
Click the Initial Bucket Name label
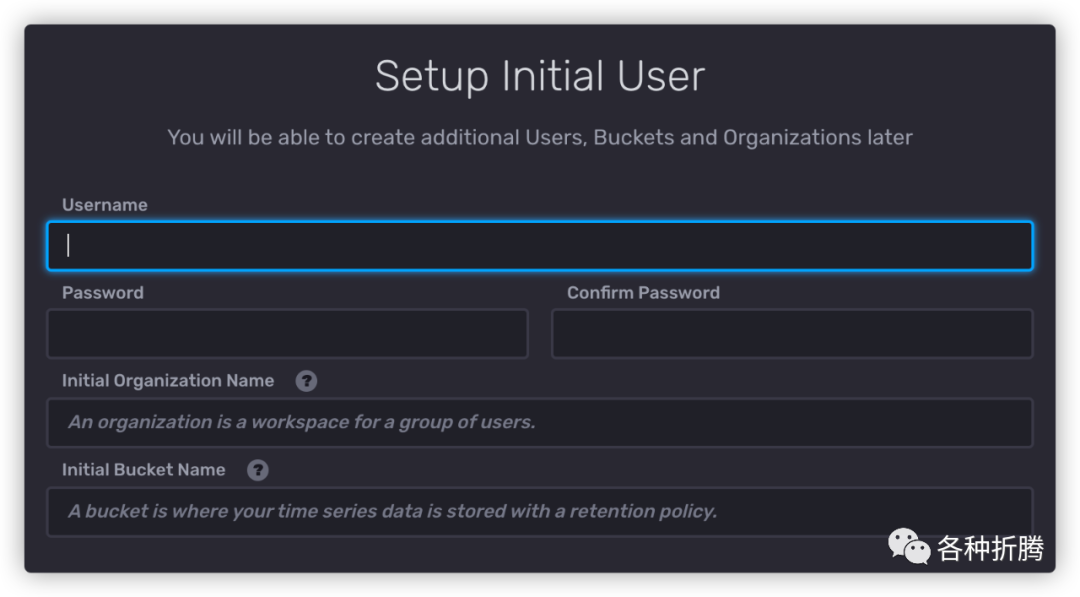(144, 470)
